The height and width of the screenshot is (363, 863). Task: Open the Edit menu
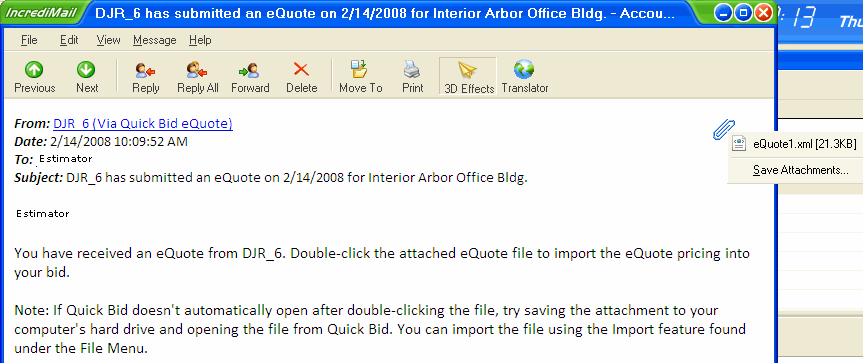[x=69, y=40]
